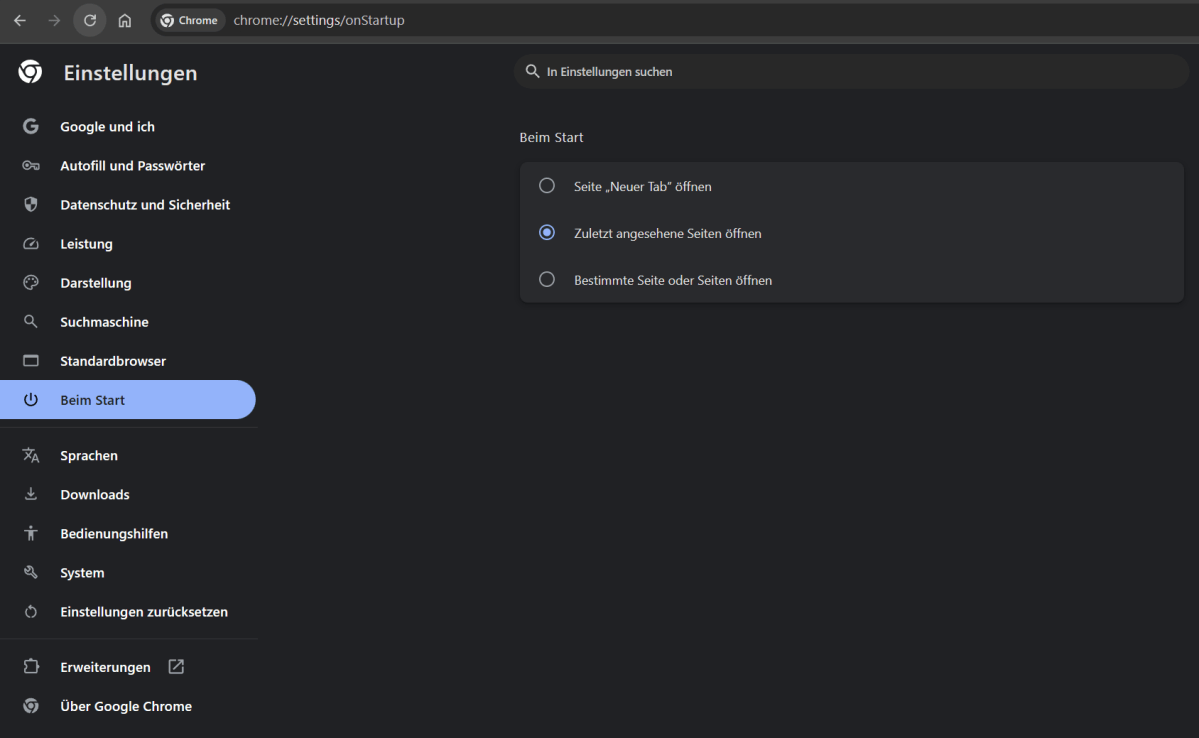The height and width of the screenshot is (738, 1199).
Task: Click the download arrow icon
Action: [31, 494]
